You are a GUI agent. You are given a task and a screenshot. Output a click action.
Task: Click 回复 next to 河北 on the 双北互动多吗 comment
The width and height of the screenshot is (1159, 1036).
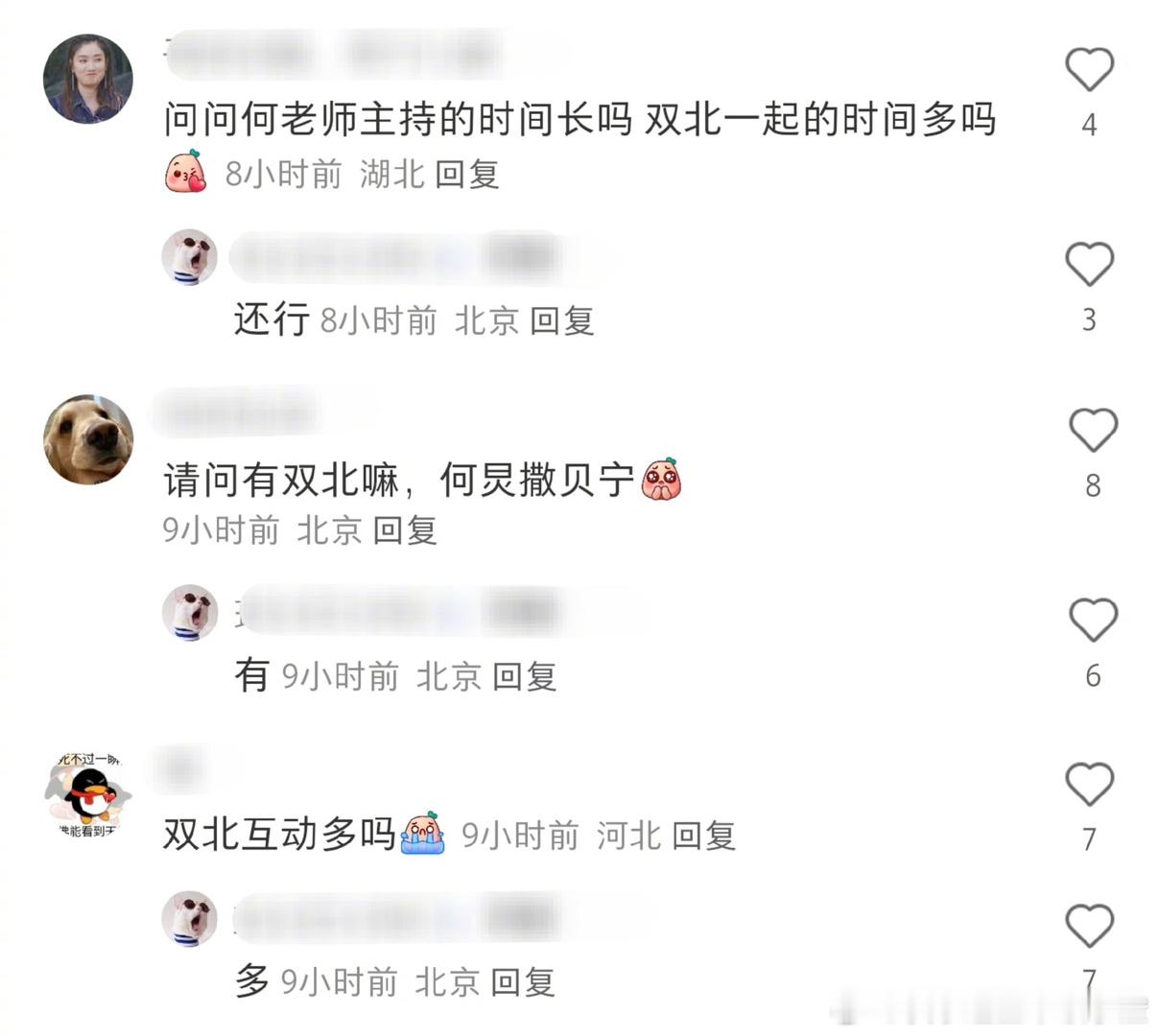coord(704,836)
